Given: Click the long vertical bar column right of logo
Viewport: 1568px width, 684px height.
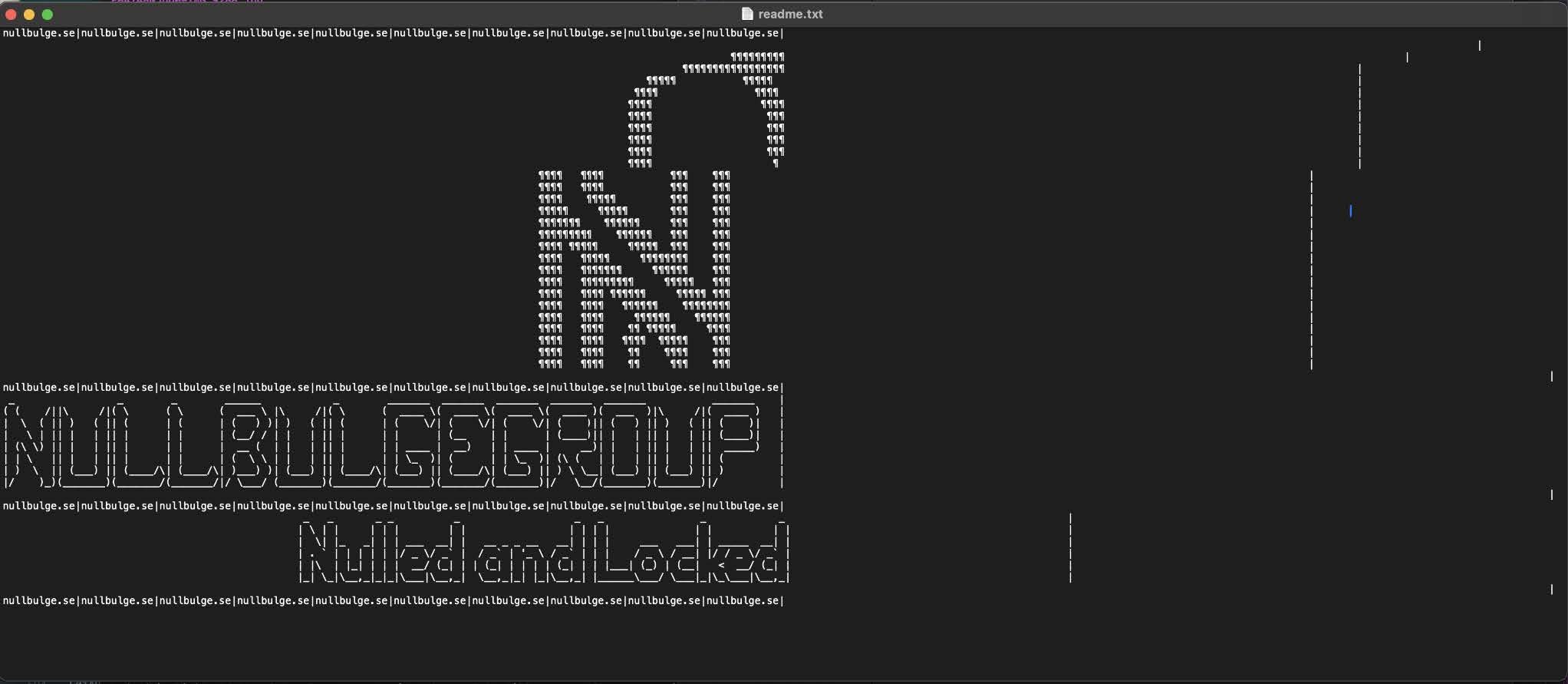Looking at the screenshot, I should pyautogui.click(x=1312, y=270).
